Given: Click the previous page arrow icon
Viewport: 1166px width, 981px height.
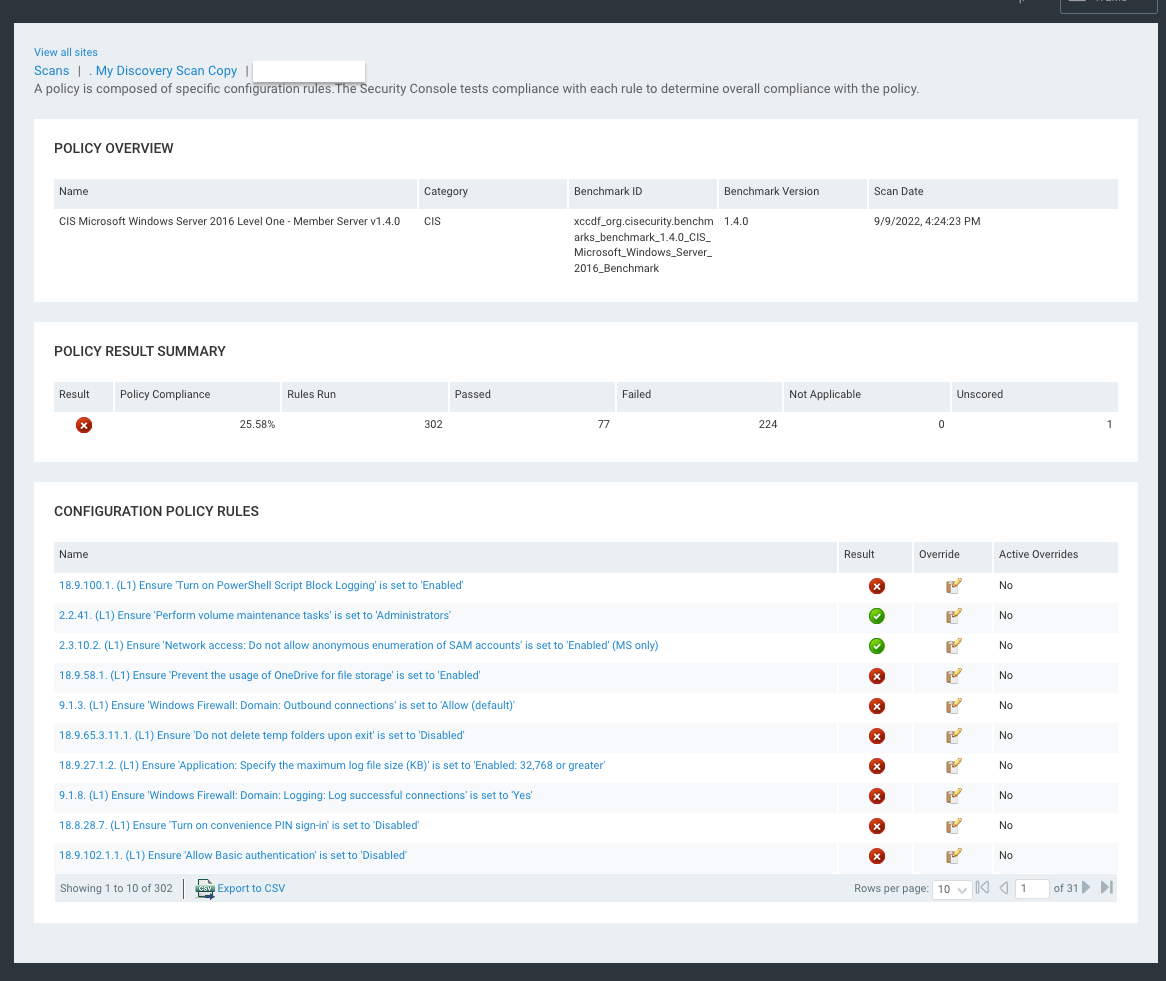Looking at the screenshot, I should tap(1004, 887).
